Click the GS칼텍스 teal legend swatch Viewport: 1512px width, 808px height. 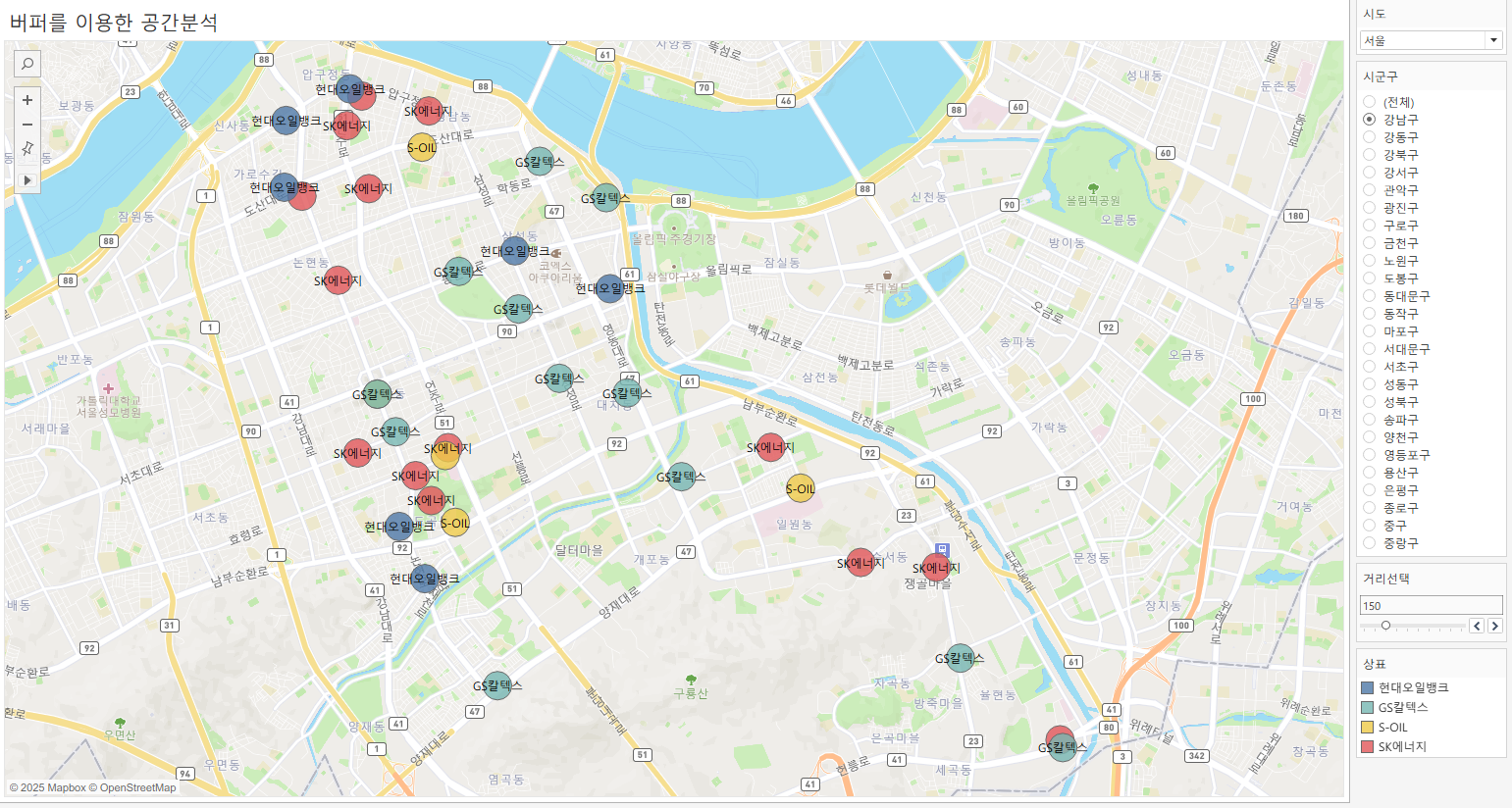(x=1368, y=707)
